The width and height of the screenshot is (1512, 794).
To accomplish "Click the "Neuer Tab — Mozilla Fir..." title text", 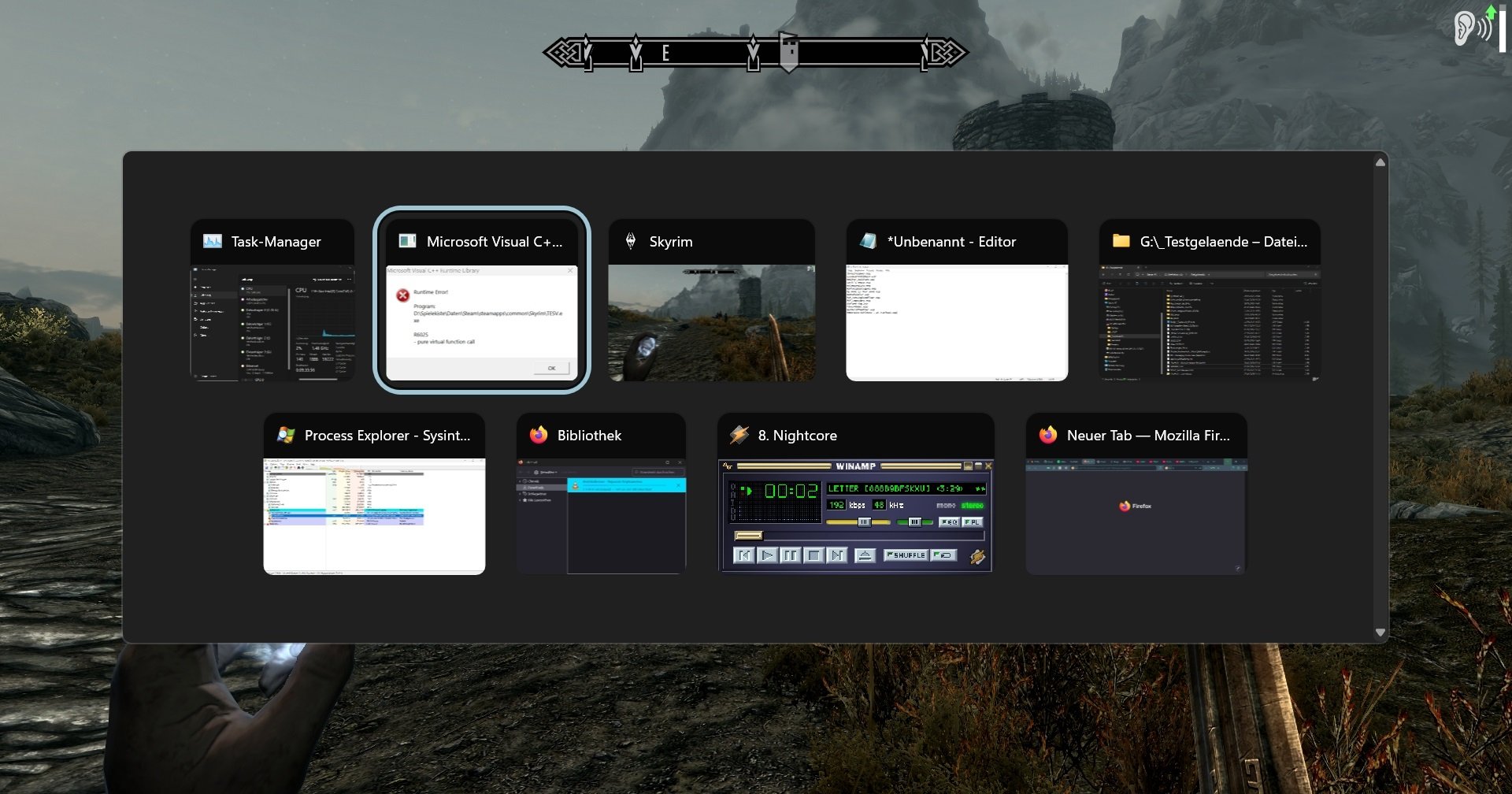I will (x=1148, y=436).
